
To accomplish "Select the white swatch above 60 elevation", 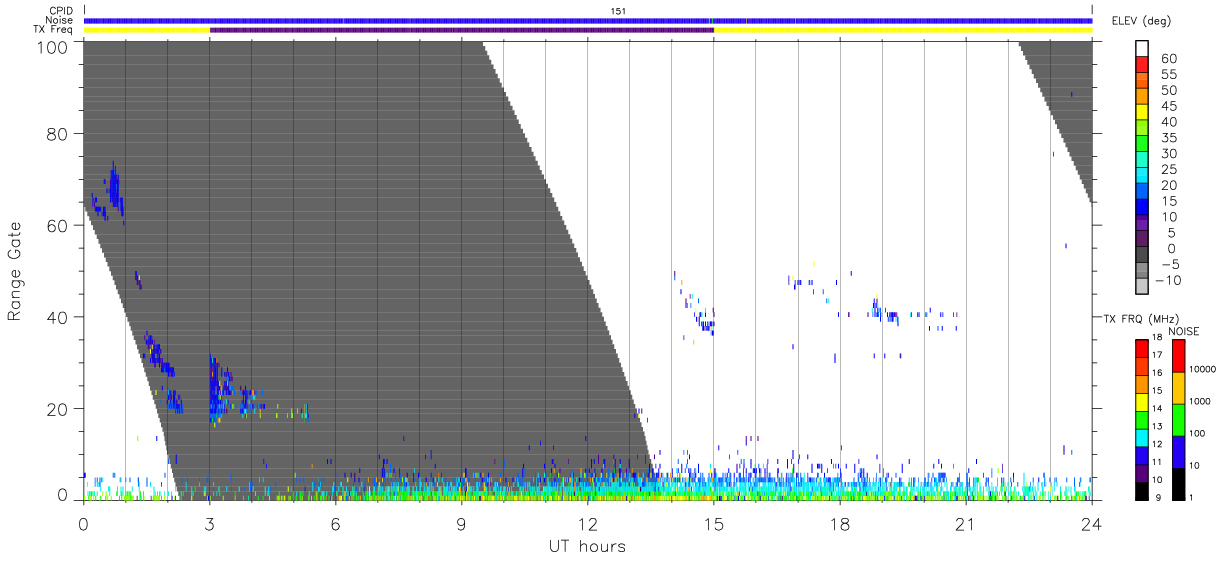I will tap(1142, 50).
